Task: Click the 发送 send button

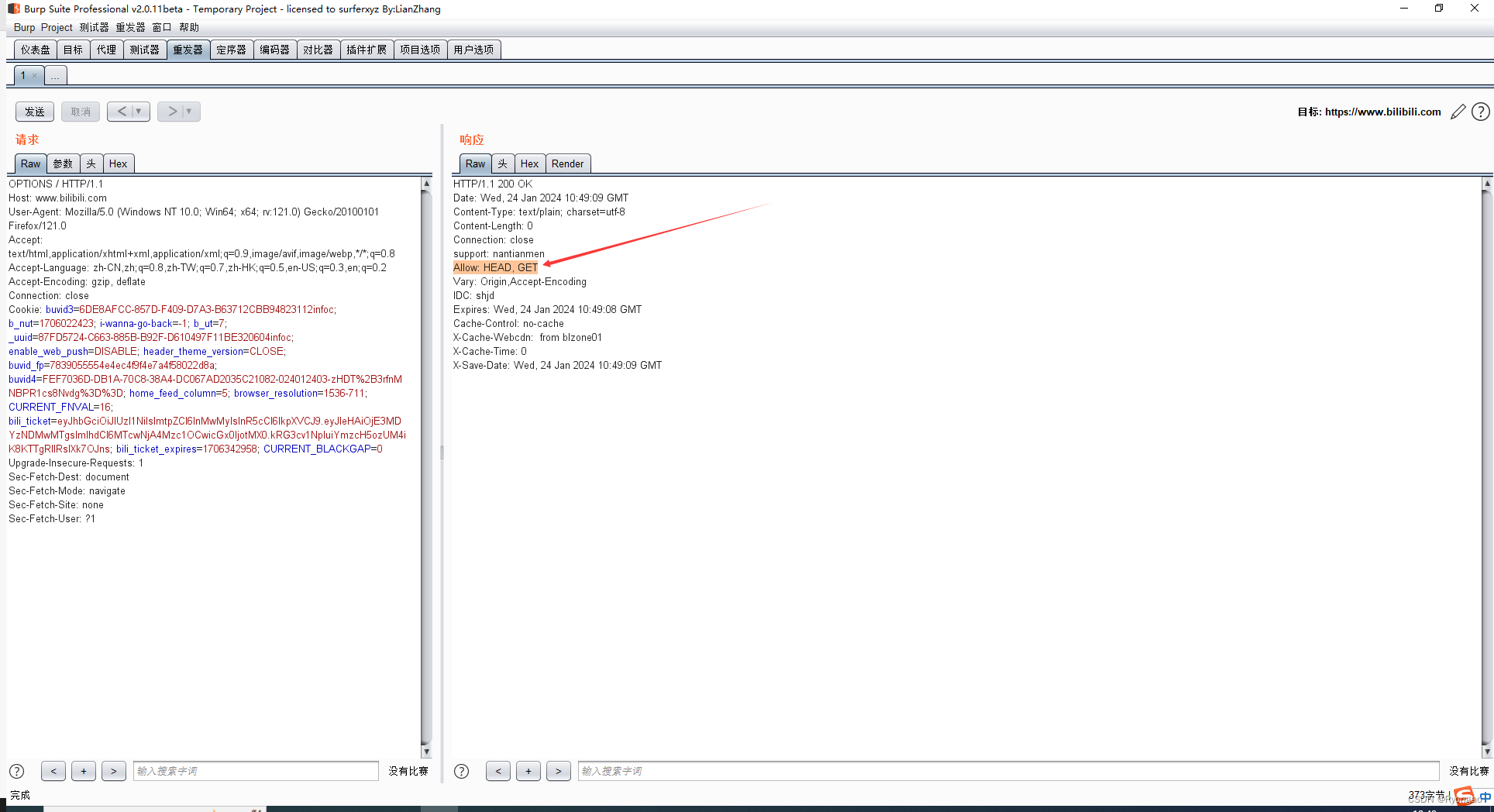Action: click(x=35, y=112)
